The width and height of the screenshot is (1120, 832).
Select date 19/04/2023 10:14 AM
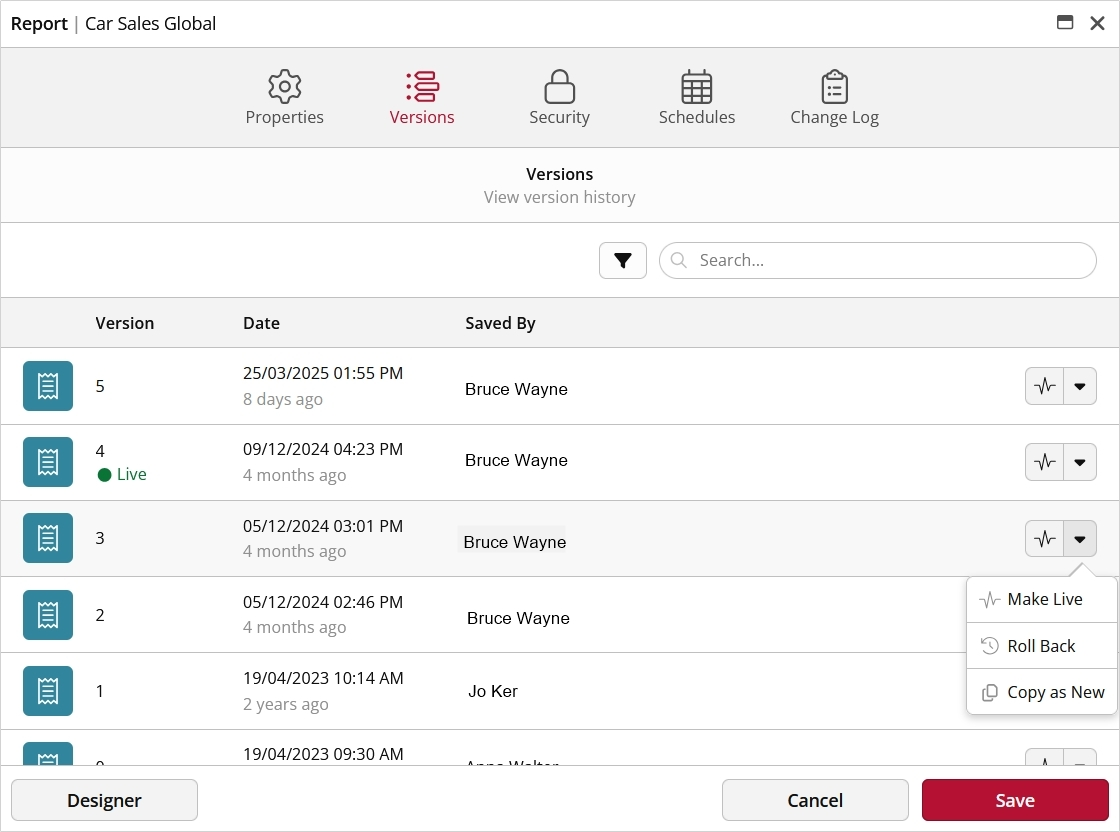(x=323, y=678)
